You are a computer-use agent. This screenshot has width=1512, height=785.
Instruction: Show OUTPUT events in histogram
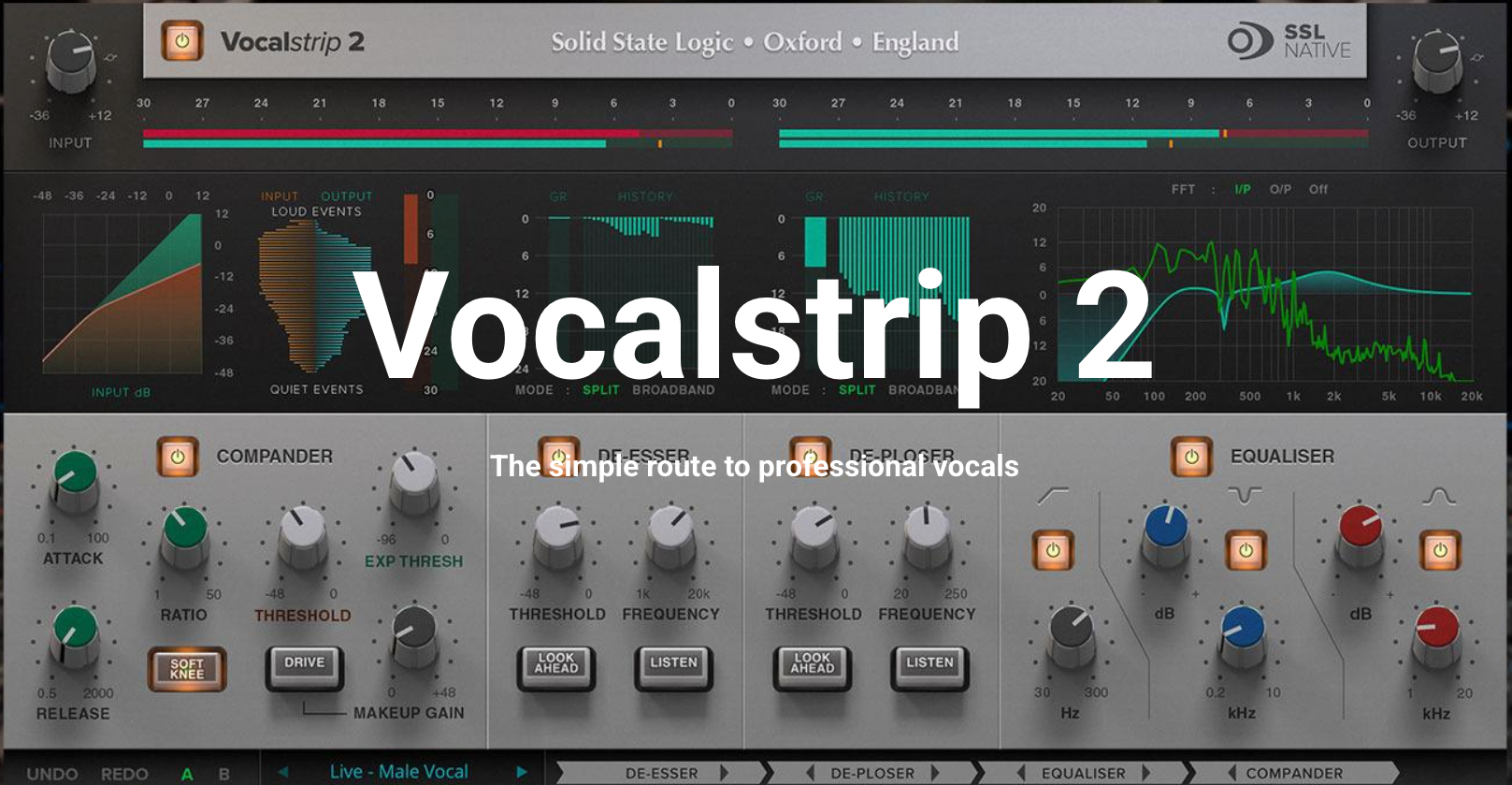click(347, 196)
